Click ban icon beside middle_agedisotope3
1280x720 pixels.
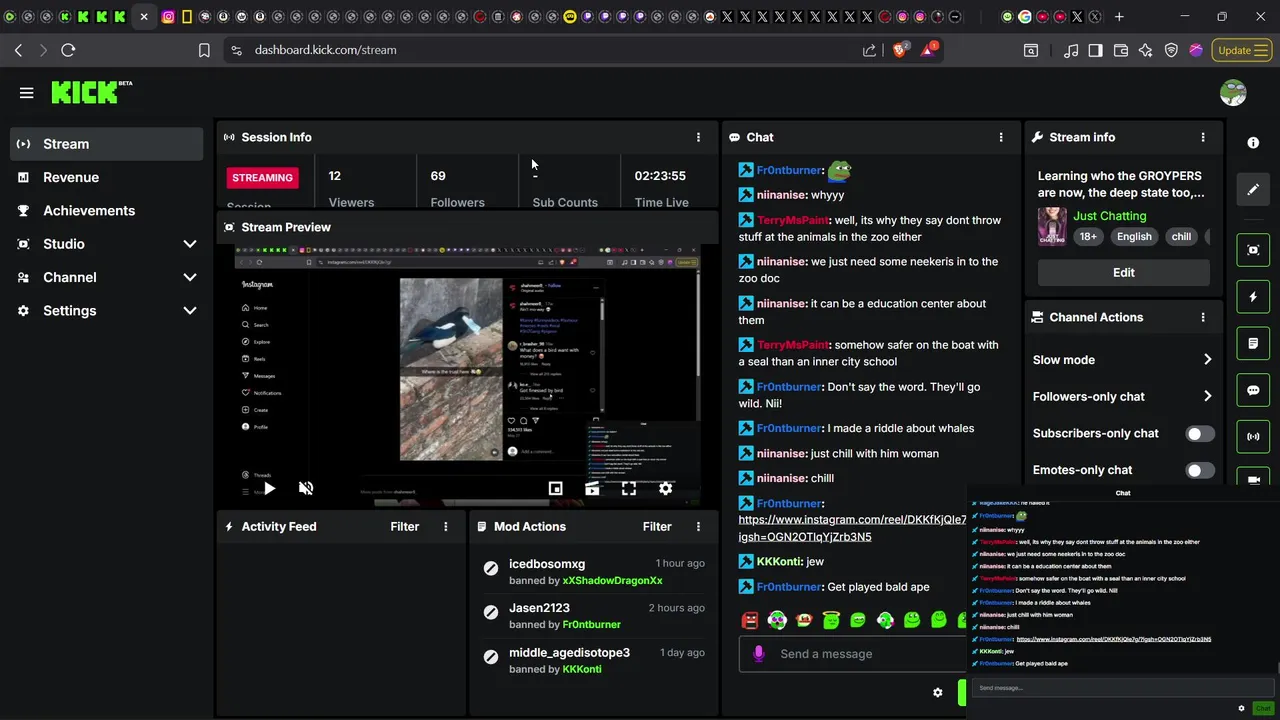491,657
